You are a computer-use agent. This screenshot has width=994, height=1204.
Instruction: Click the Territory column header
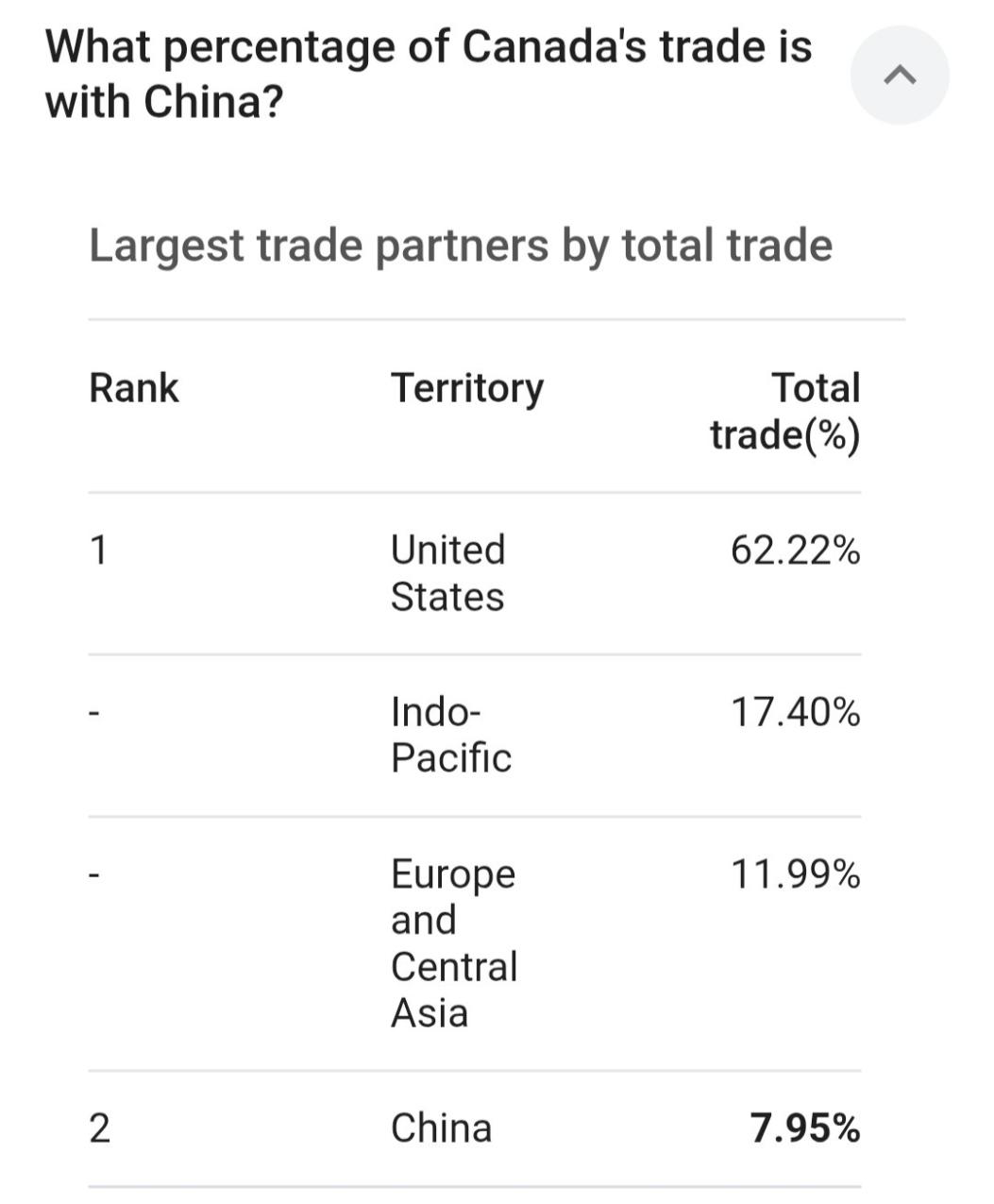(467, 388)
